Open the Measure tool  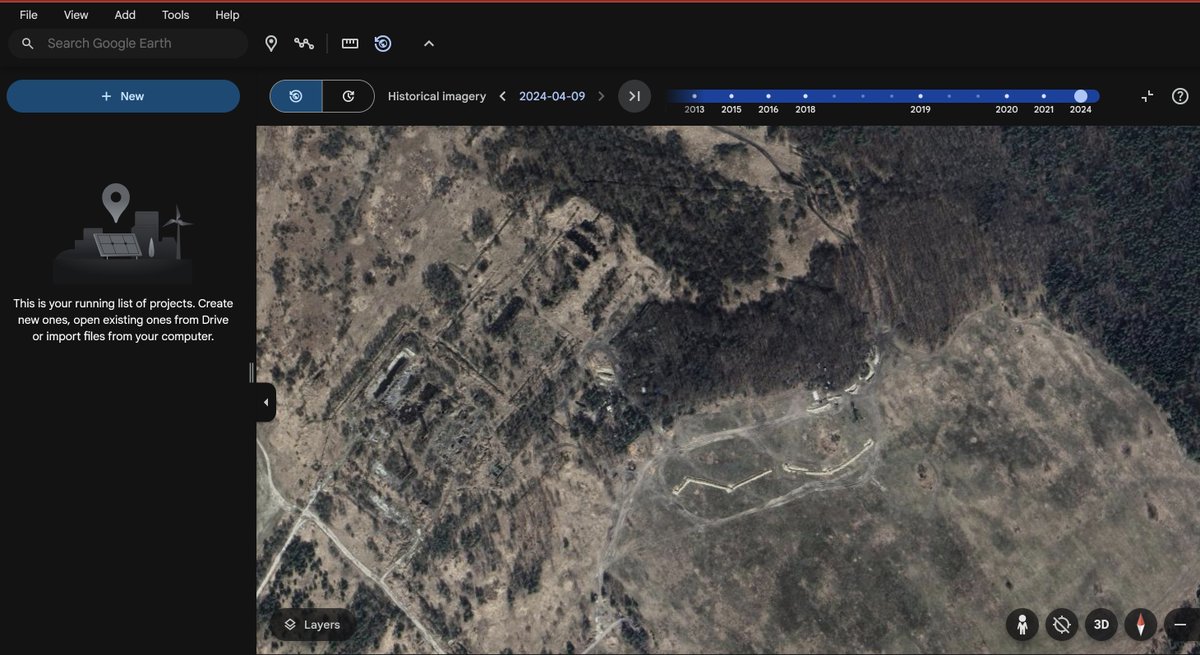click(x=349, y=43)
